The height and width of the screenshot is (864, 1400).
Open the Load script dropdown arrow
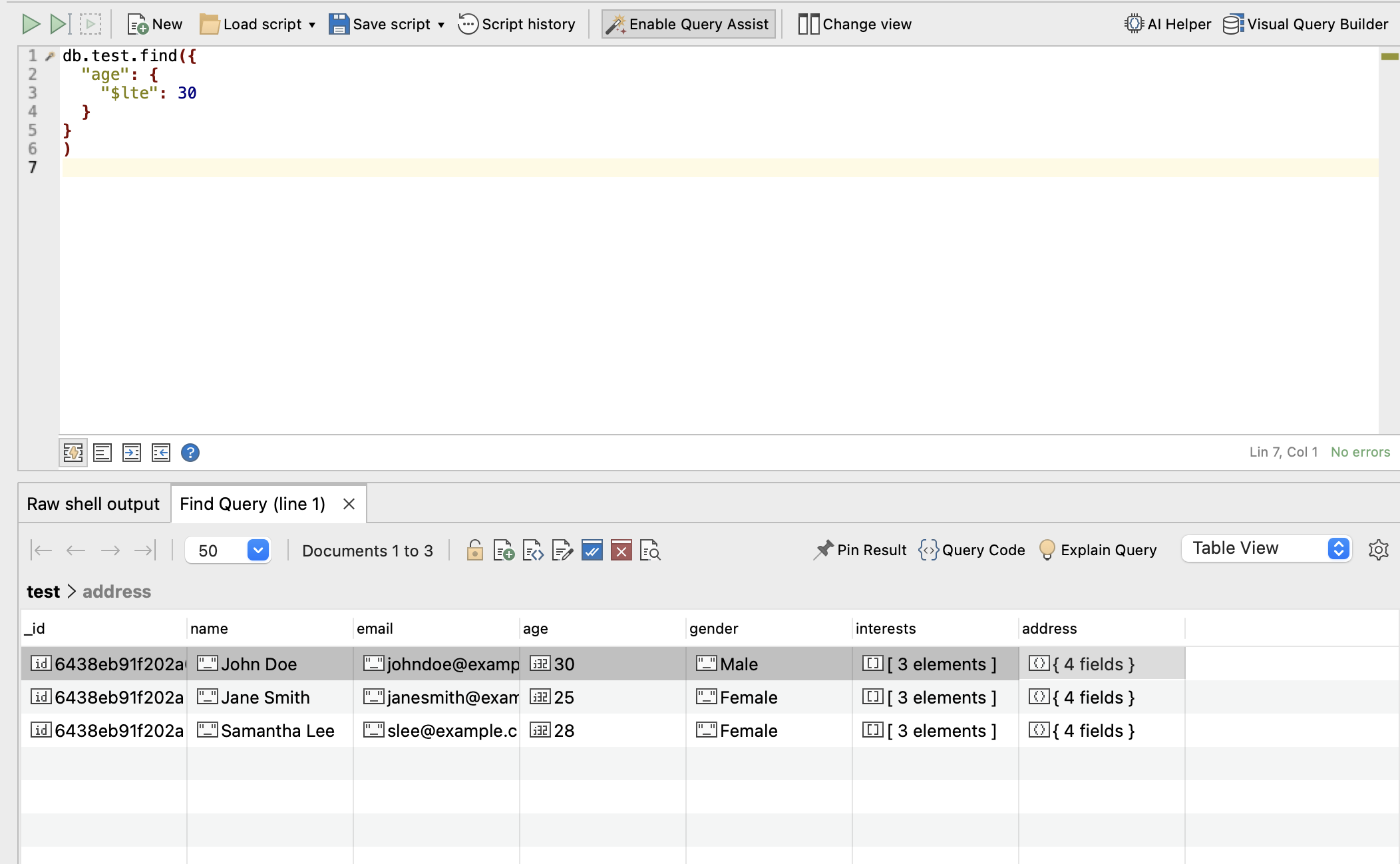312,25
